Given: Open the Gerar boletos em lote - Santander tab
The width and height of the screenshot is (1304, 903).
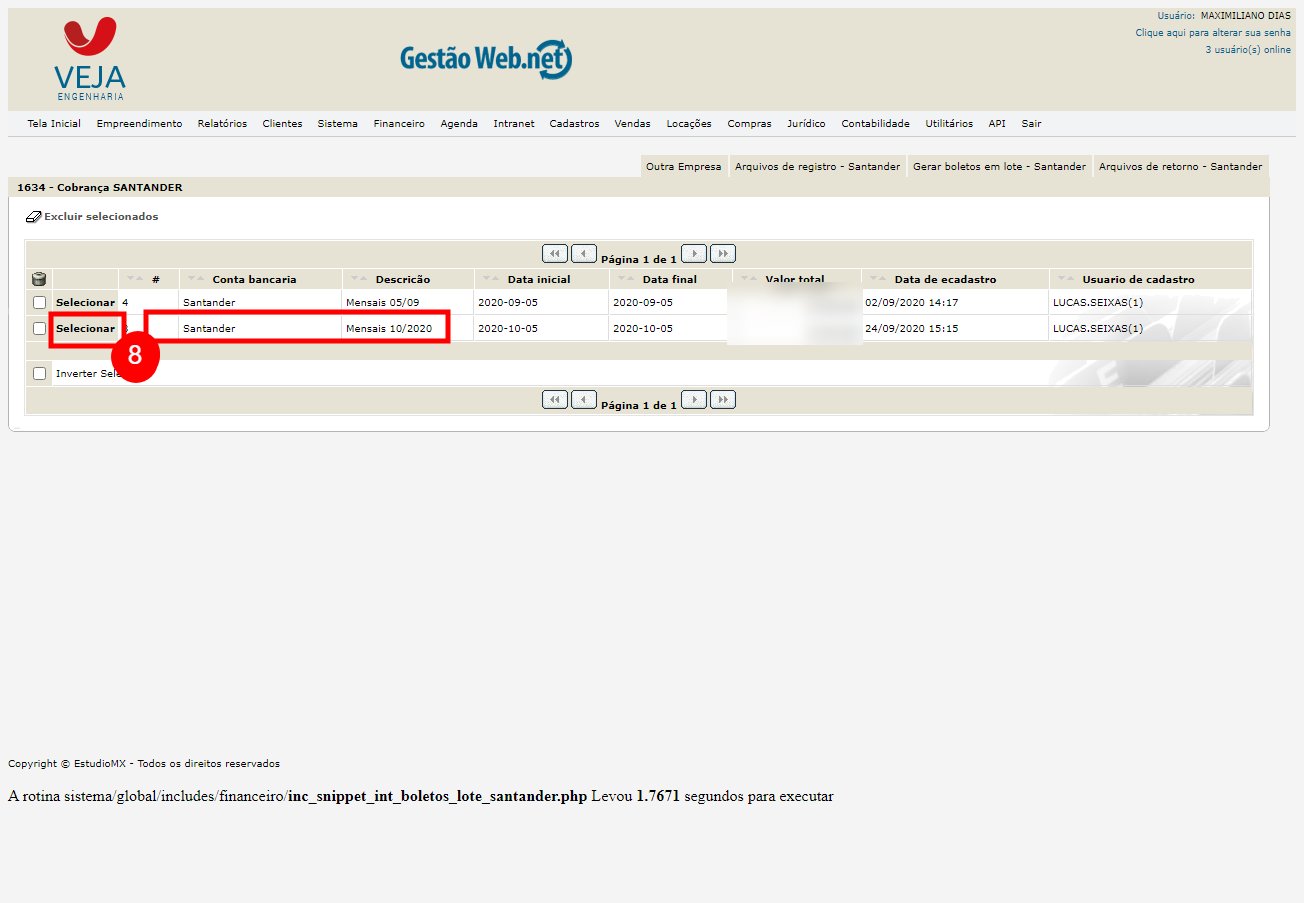Looking at the screenshot, I should tap(999, 167).
